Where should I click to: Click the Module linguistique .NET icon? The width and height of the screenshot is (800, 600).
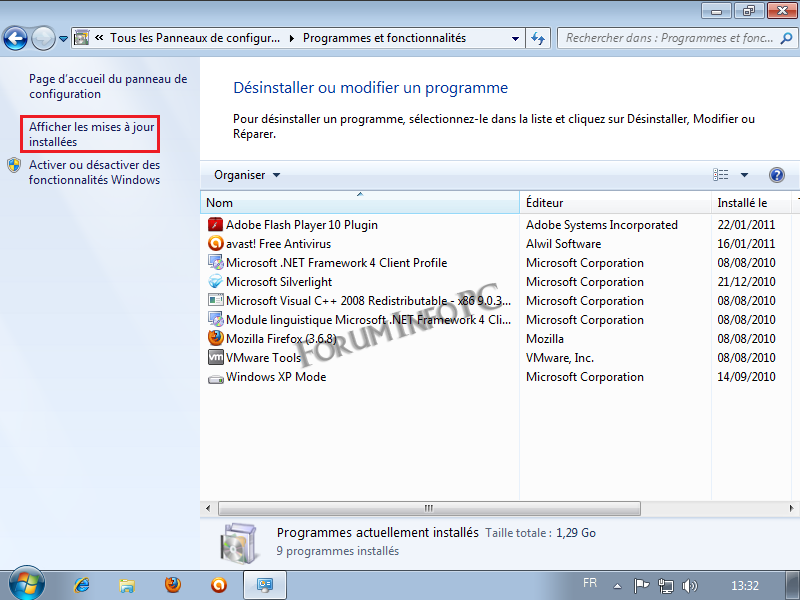[216, 319]
